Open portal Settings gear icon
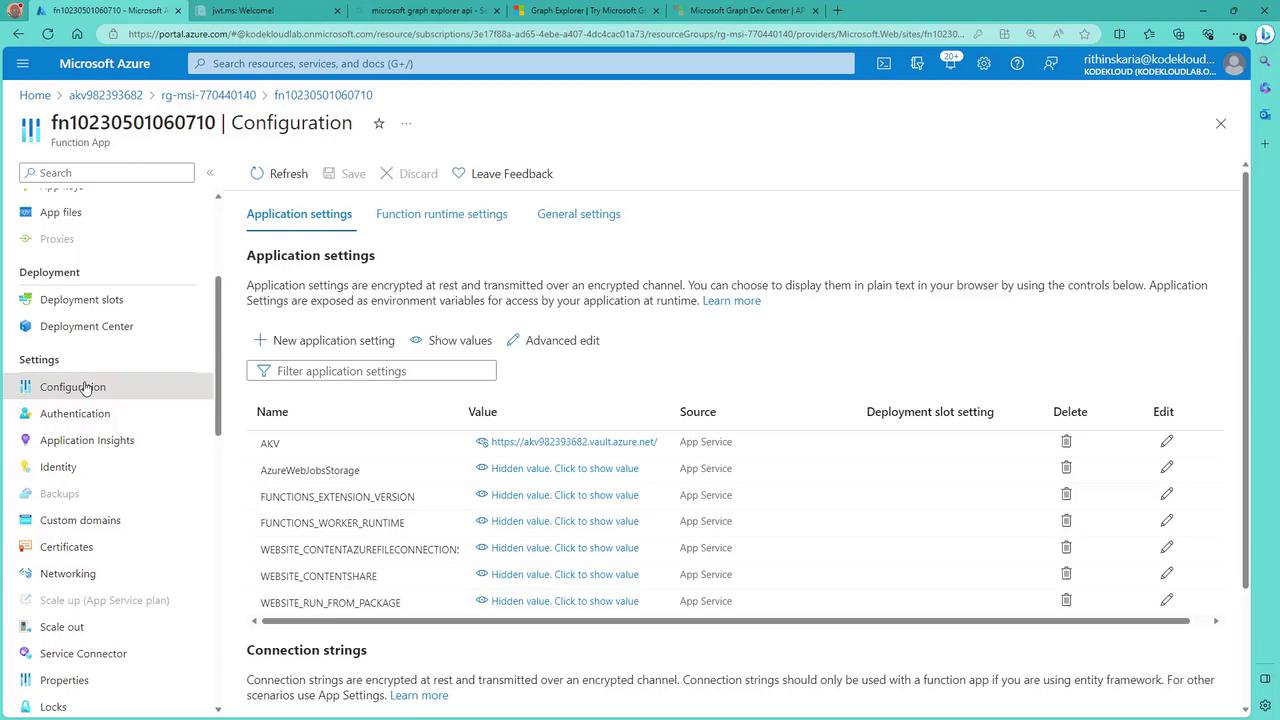 tap(984, 63)
